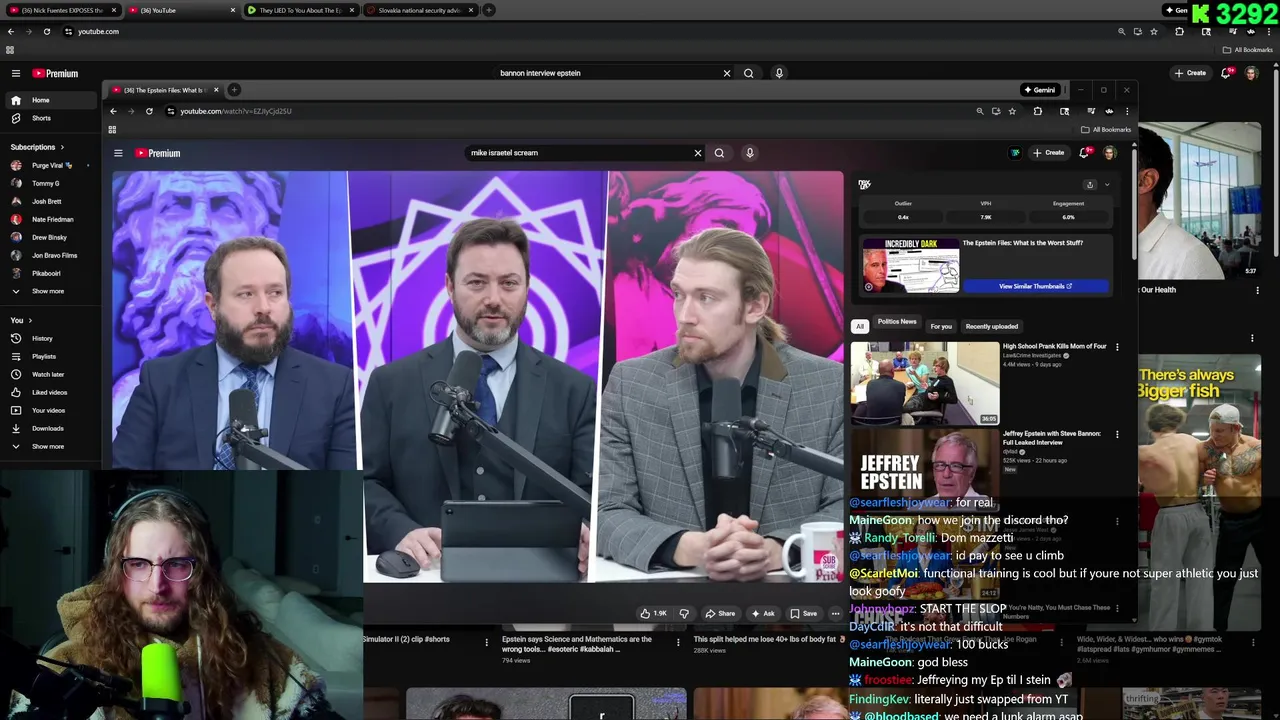Click Create button in front YouTube window

tap(1048, 153)
